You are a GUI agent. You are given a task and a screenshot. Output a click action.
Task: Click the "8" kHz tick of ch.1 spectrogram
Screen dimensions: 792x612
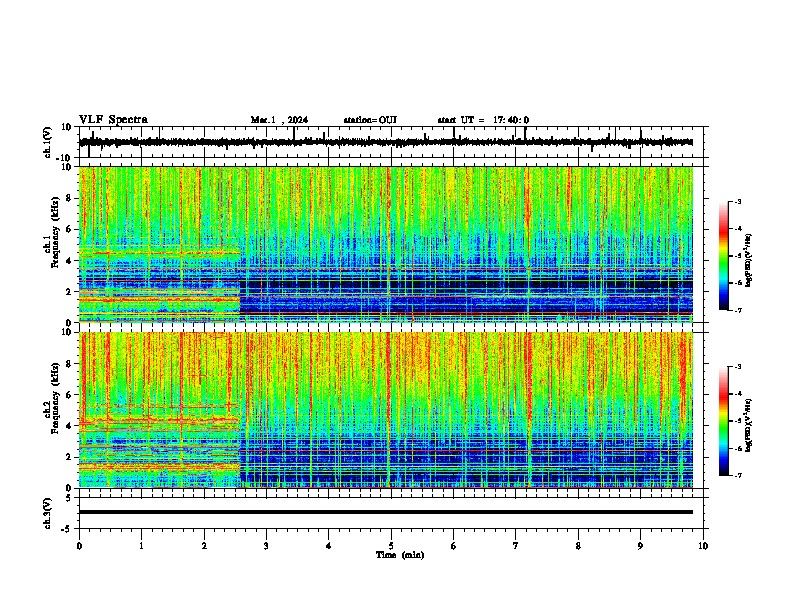pyautogui.click(x=70, y=198)
